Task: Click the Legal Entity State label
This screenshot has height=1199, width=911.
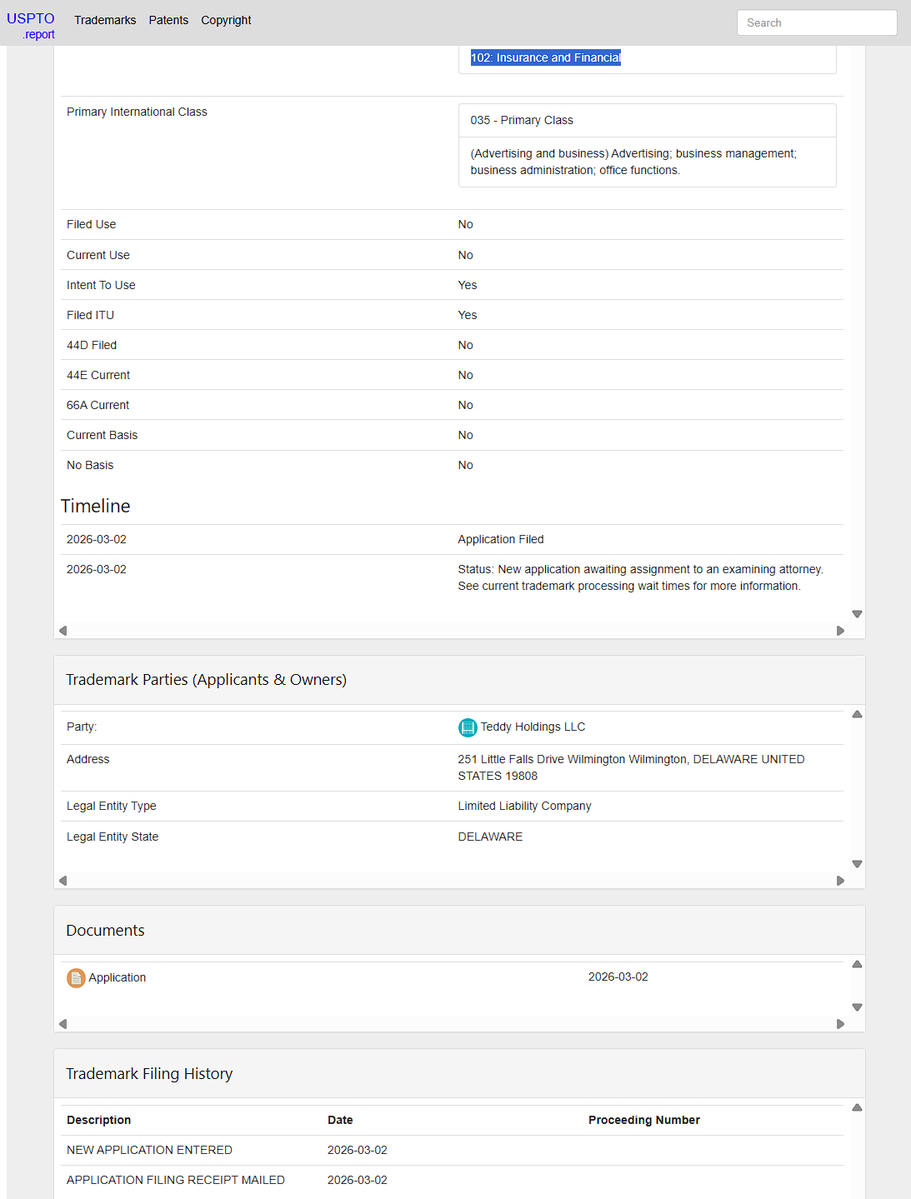Action: (112, 837)
